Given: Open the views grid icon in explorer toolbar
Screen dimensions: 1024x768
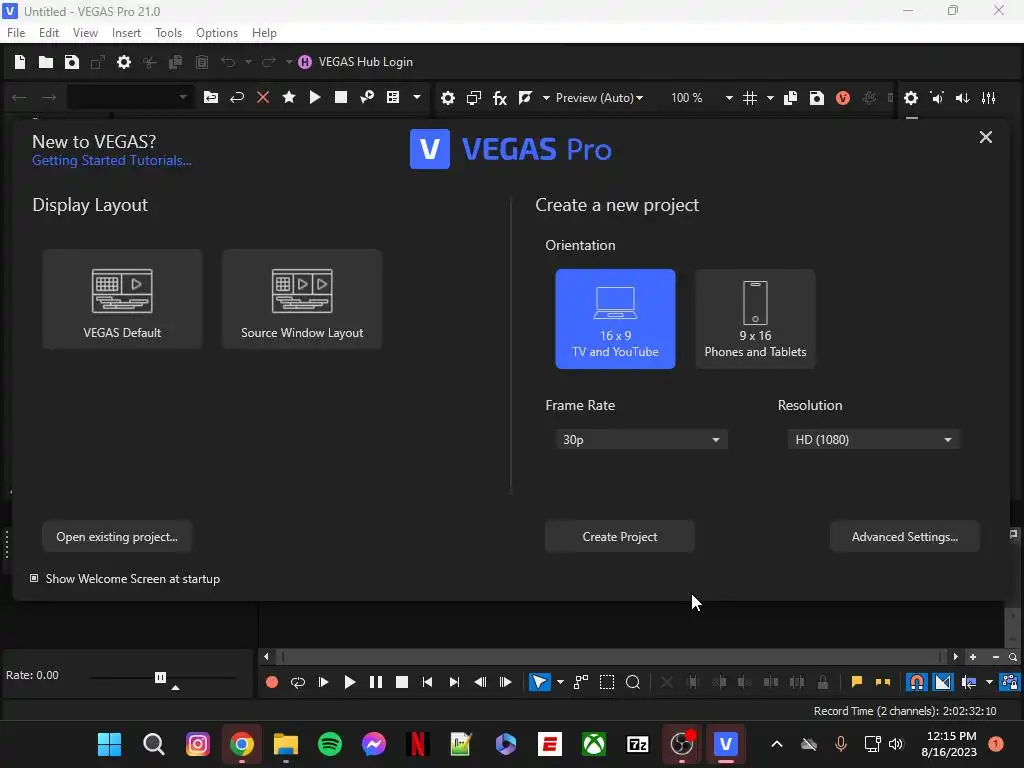Looking at the screenshot, I should [393, 97].
